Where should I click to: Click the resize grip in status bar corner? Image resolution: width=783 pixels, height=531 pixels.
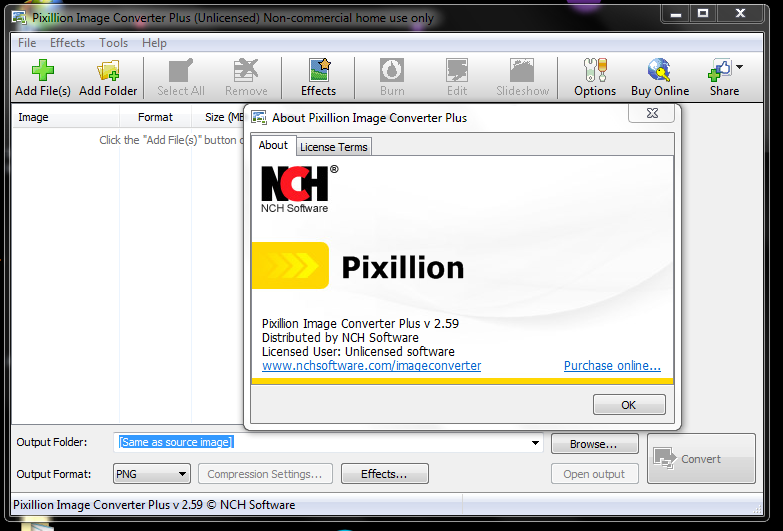758,509
